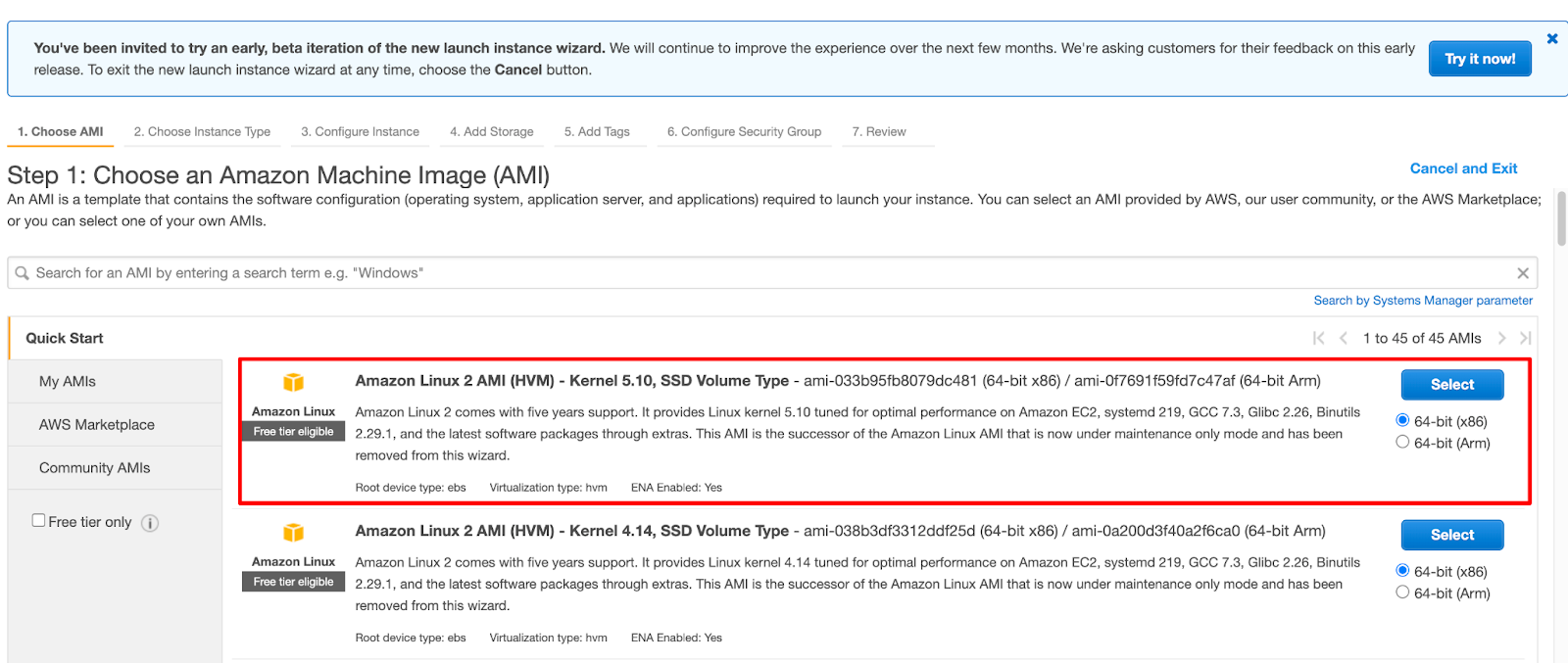Open the 3. Configure Instance tab
The image size is (1568, 663).
click(361, 132)
